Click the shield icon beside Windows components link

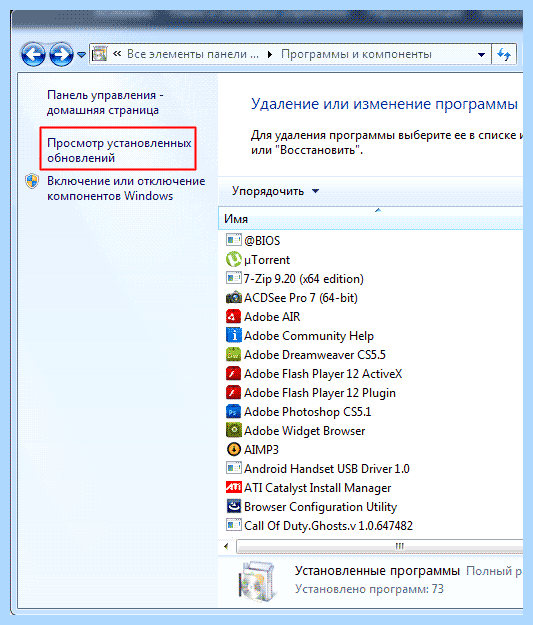[x=32, y=181]
